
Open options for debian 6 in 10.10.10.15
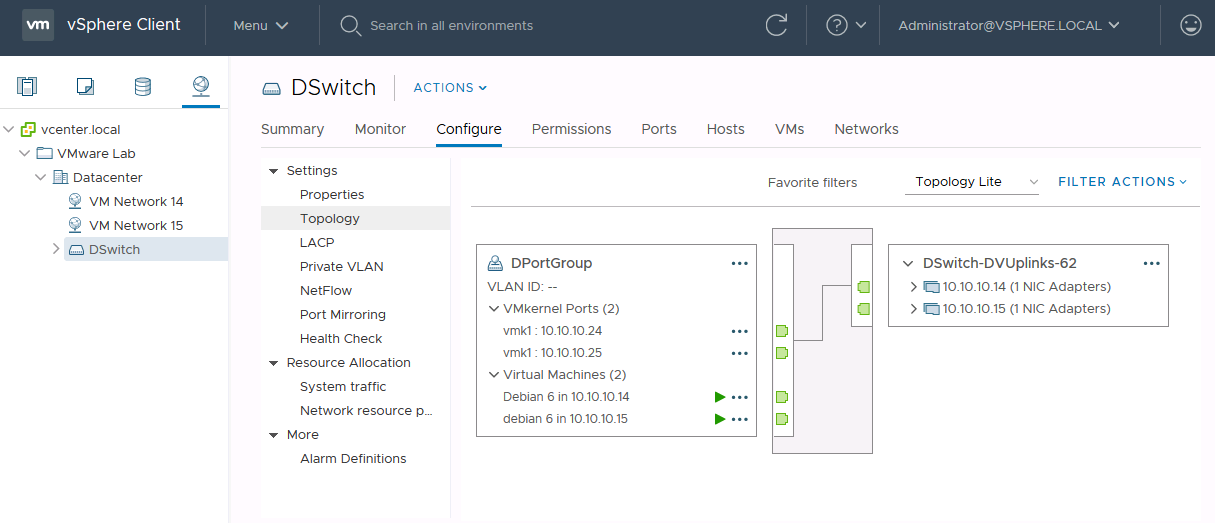(x=740, y=419)
